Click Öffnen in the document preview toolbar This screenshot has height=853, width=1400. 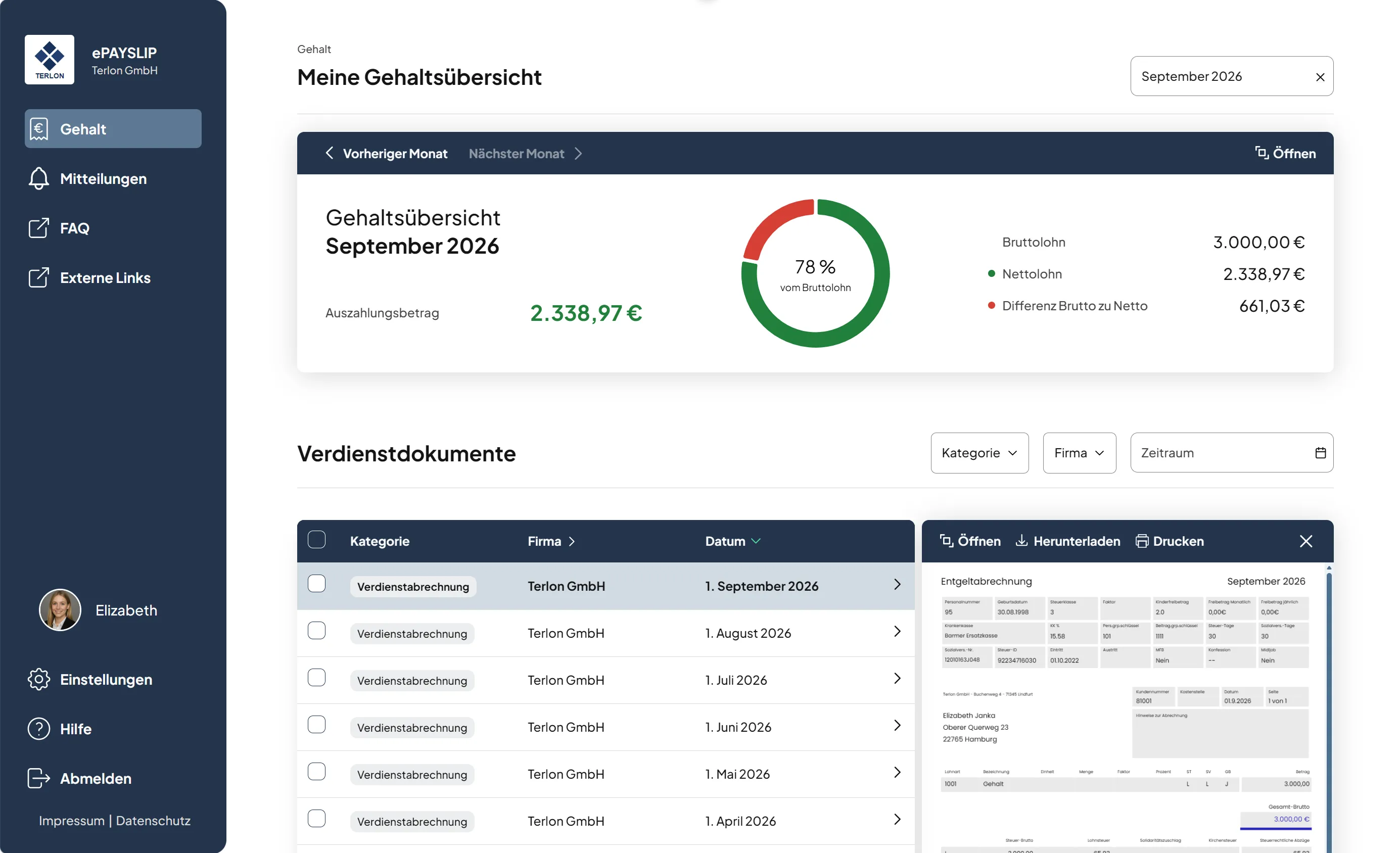(x=970, y=541)
